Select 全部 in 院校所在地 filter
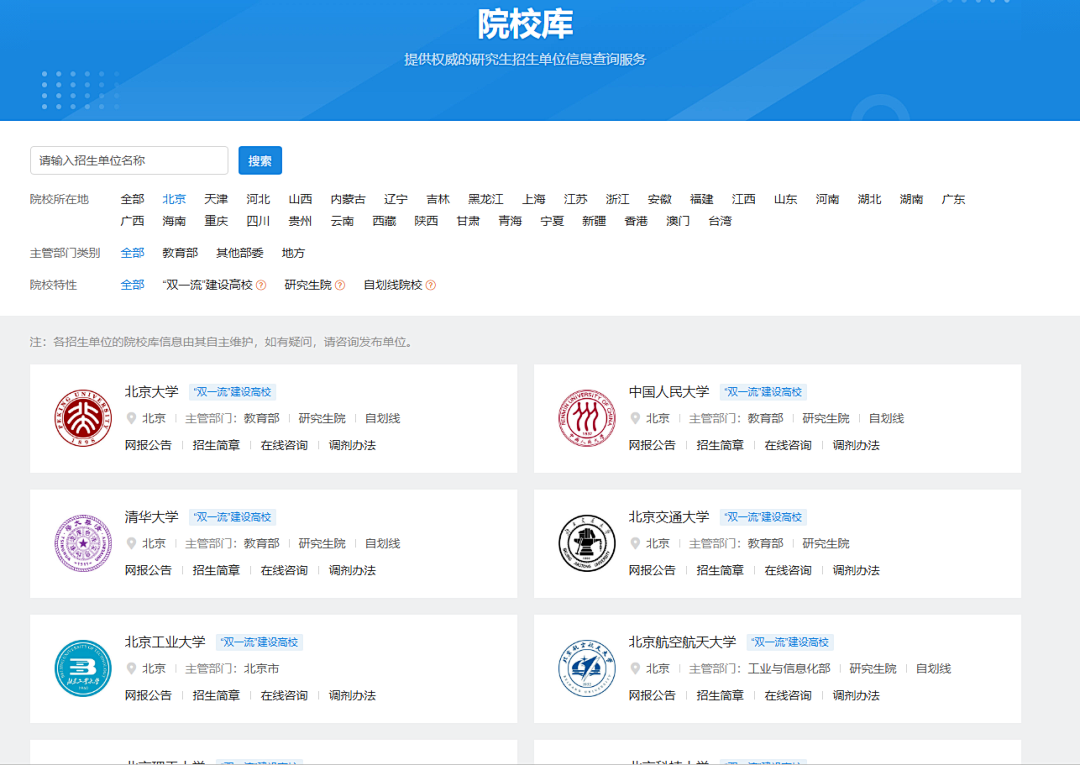 132,199
